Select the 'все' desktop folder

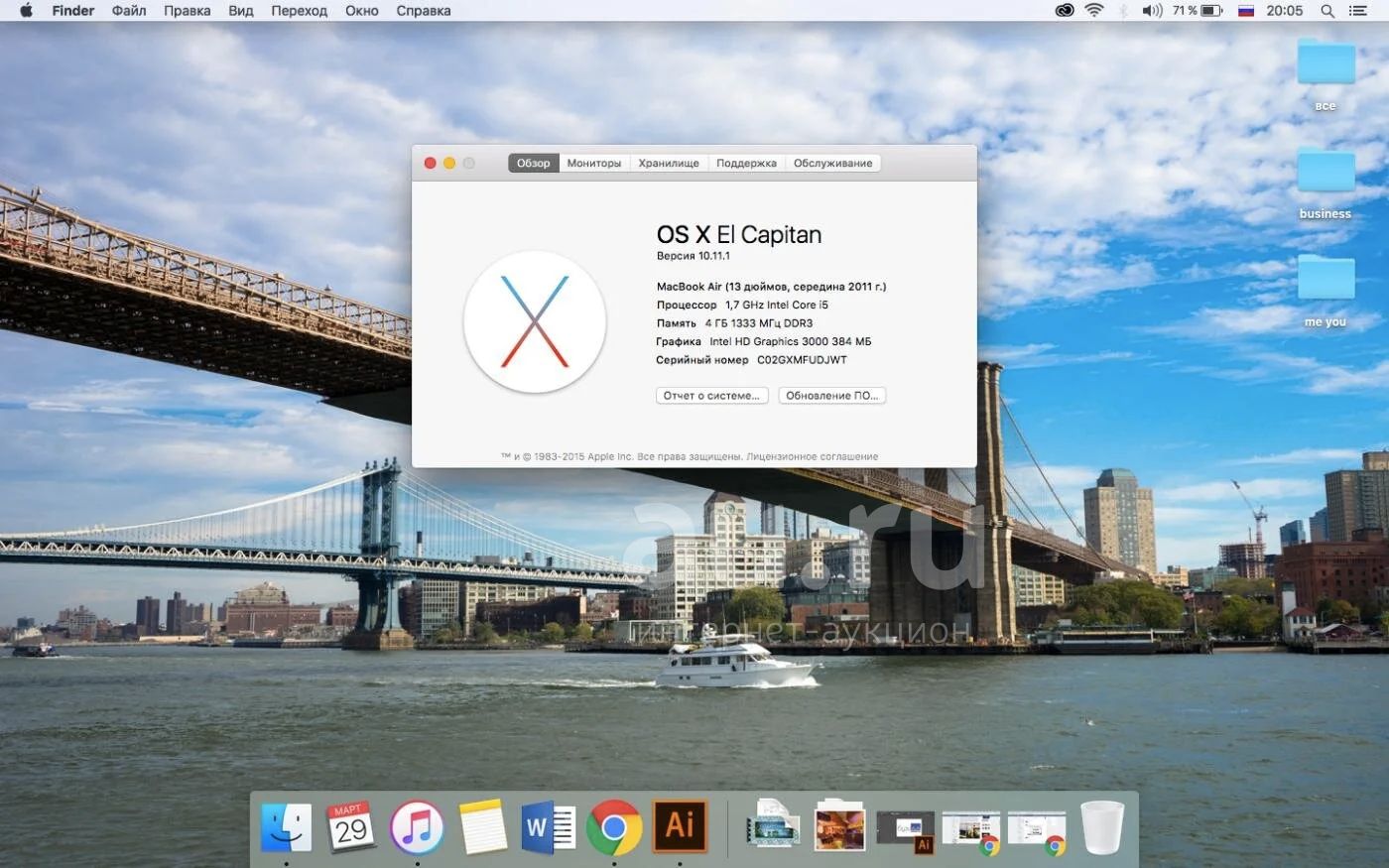tap(1326, 74)
